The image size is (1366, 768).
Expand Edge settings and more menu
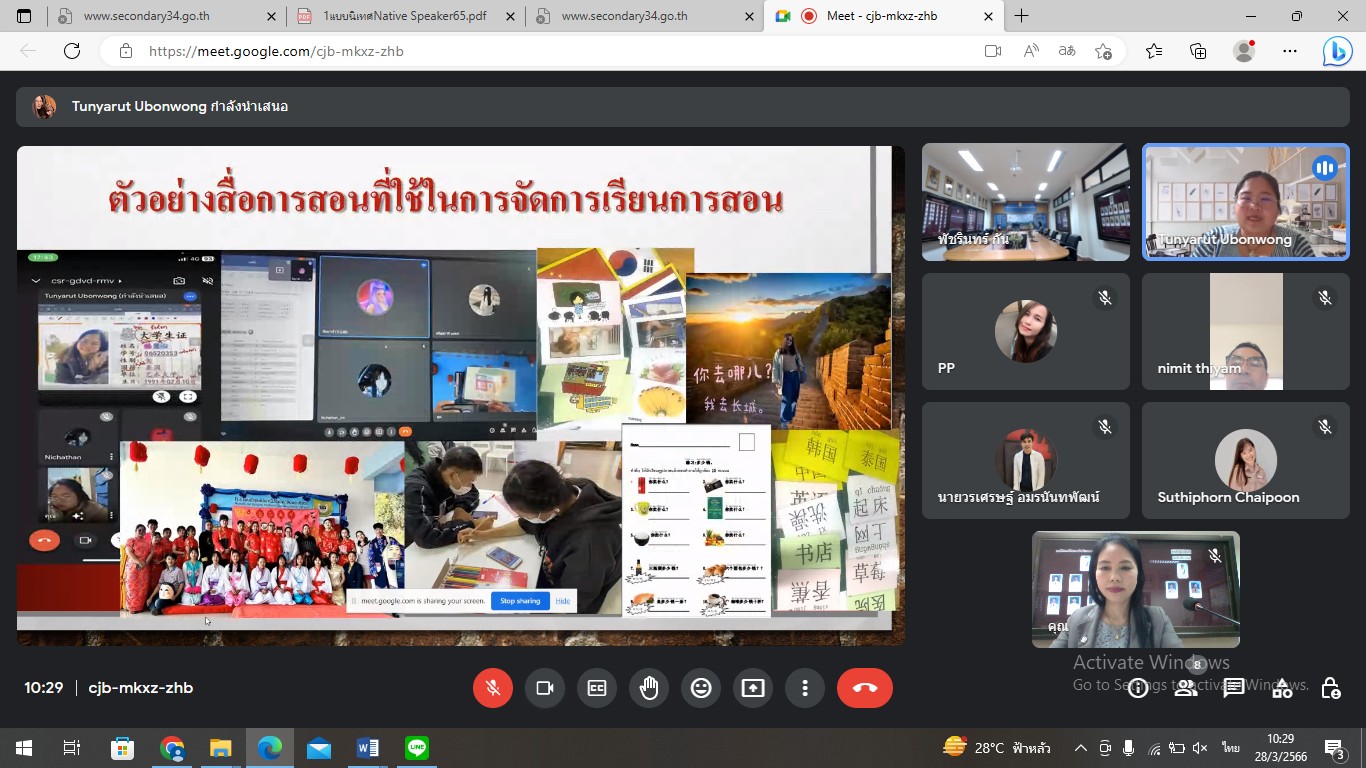1290,51
